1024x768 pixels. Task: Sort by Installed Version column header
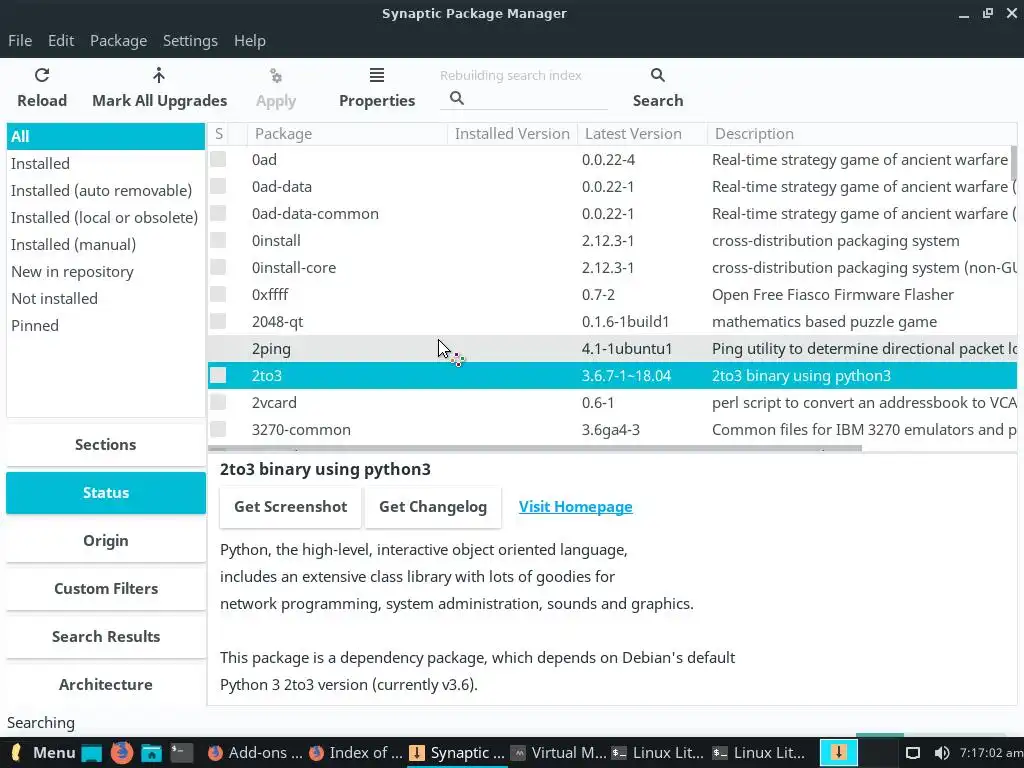click(513, 134)
